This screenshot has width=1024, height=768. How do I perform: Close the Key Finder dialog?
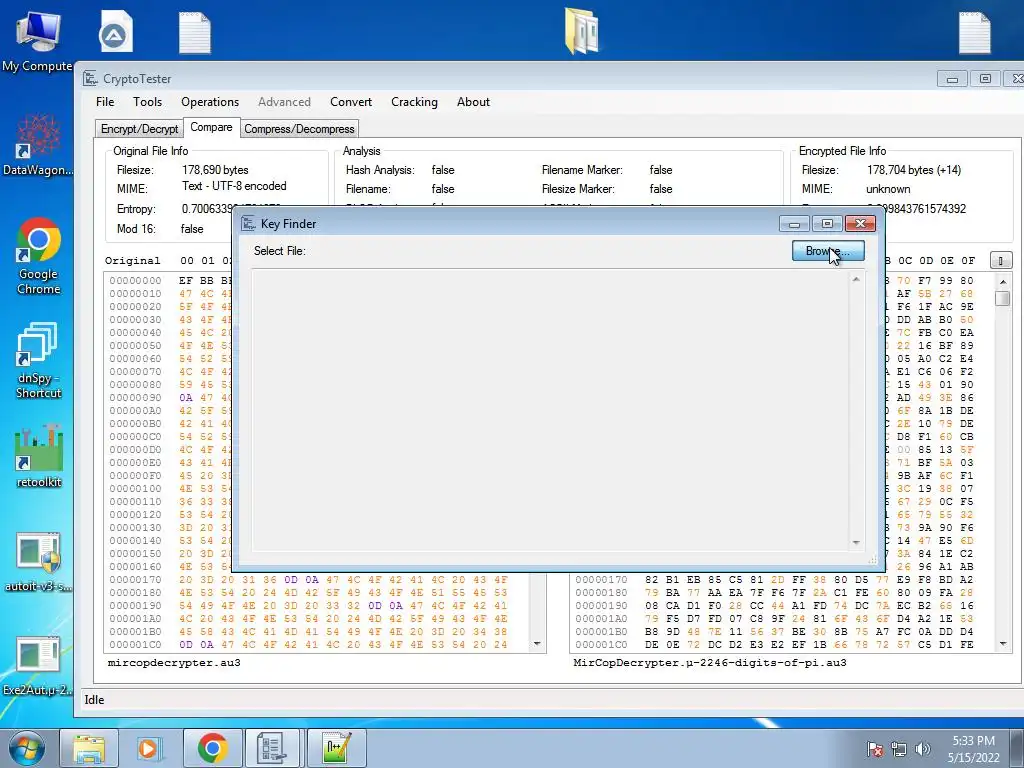tap(860, 224)
